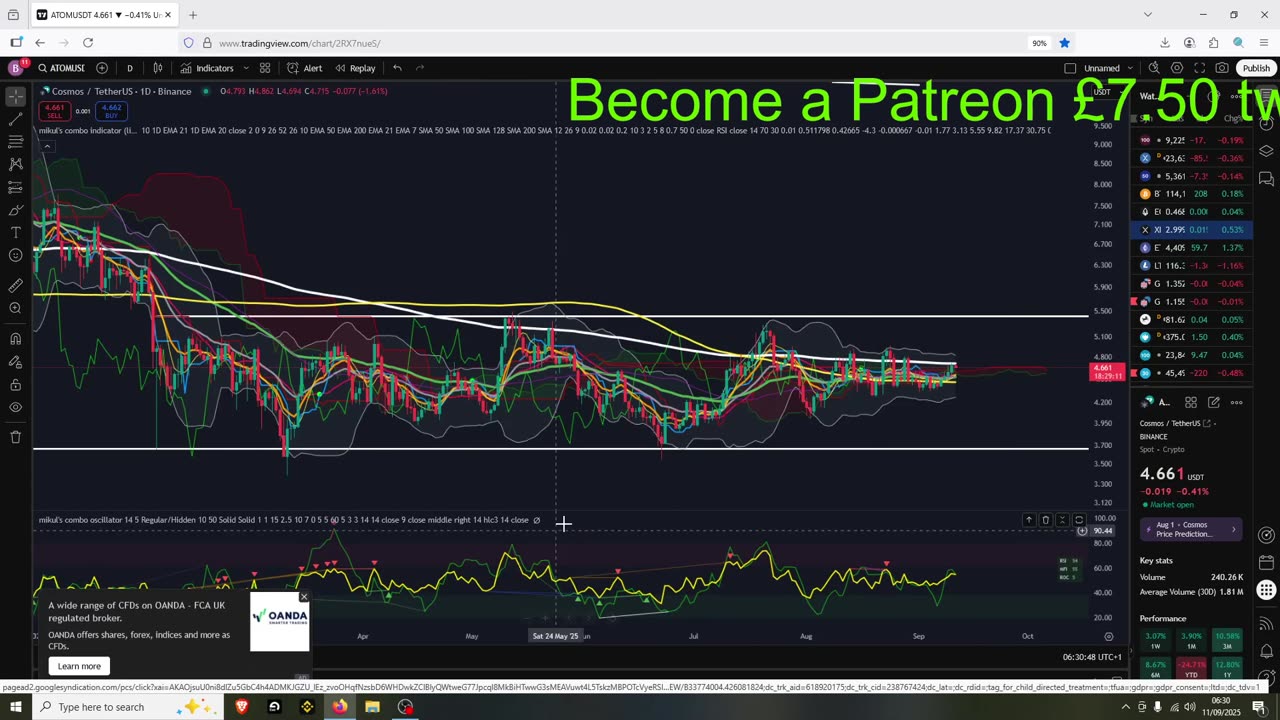Open the text annotation tool
The image size is (1280, 720).
[15, 233]
